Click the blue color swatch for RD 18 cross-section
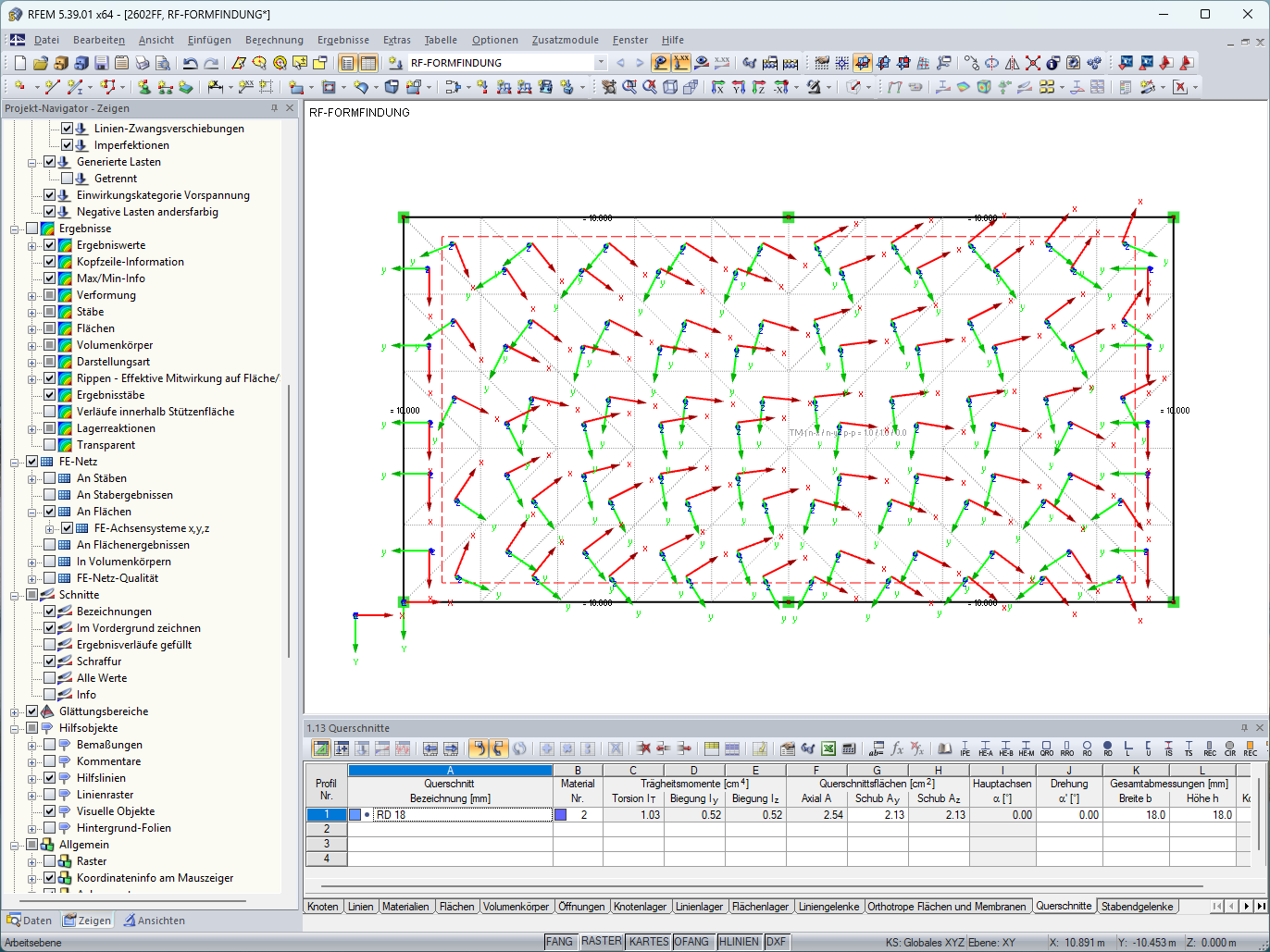Viewport: 1270px width, 952px height. click(355, 815)
